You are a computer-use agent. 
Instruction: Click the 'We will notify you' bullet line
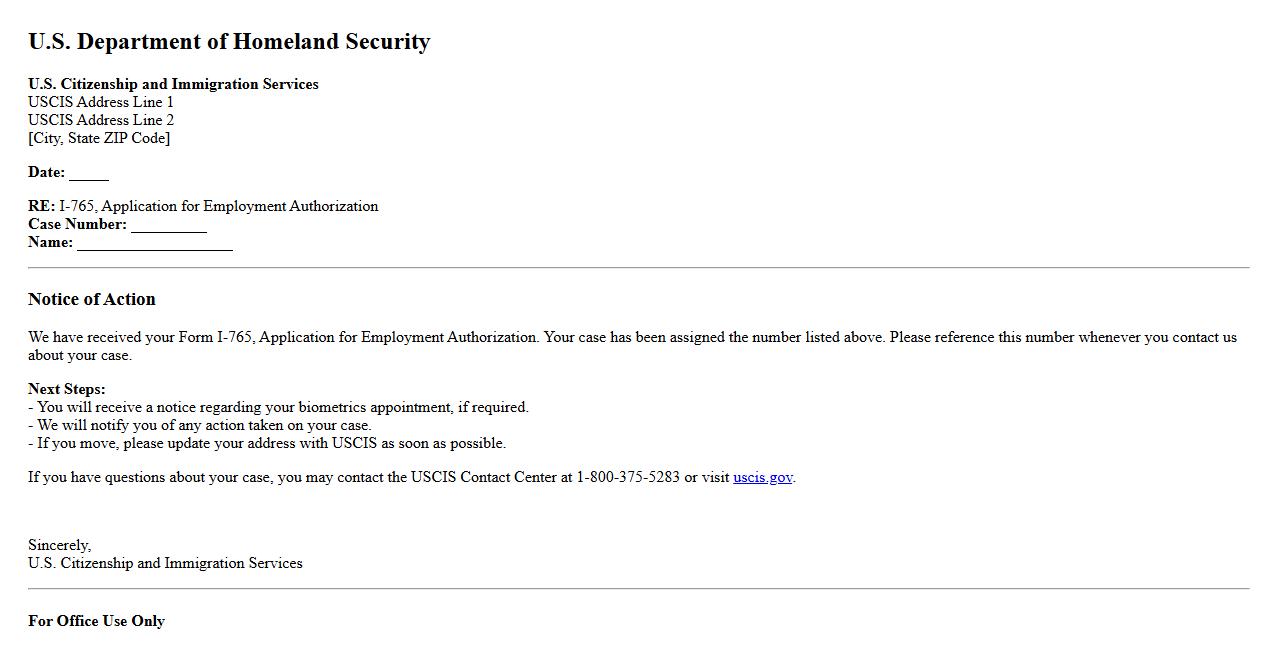200,425
